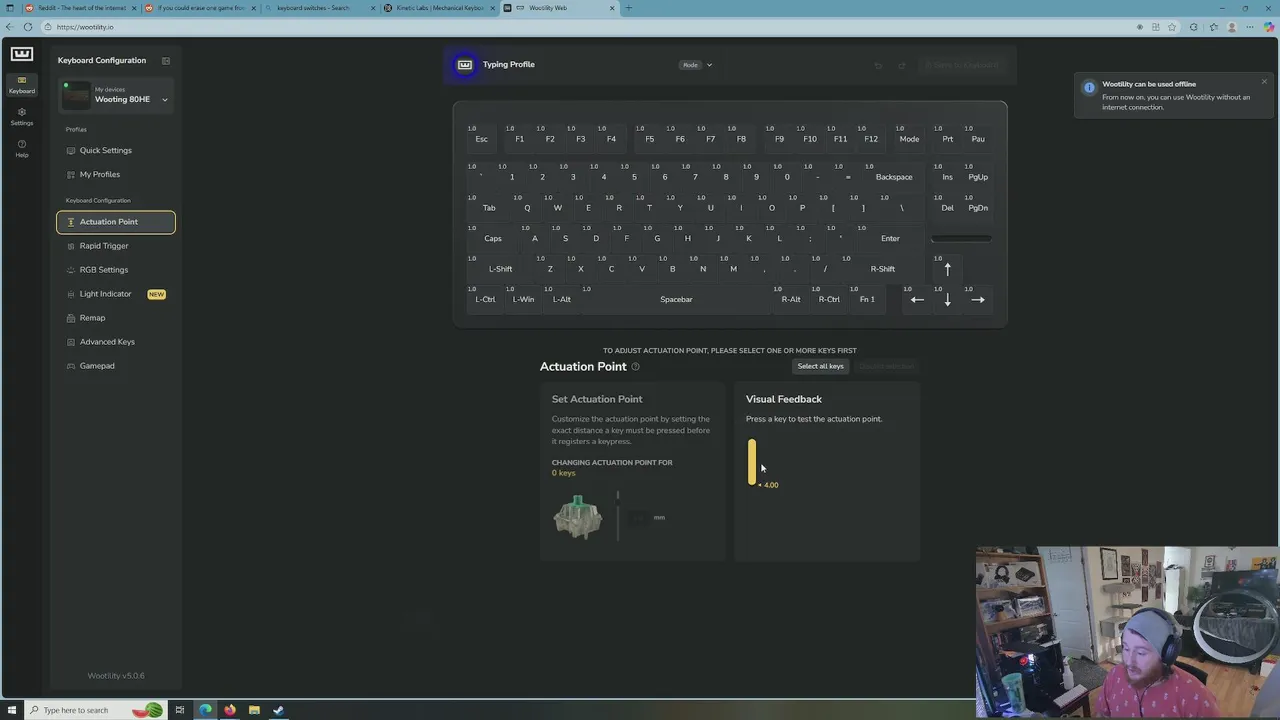Select the W key on the keyboard
This screenshot has height=720, width=1280.
(557, 208)
